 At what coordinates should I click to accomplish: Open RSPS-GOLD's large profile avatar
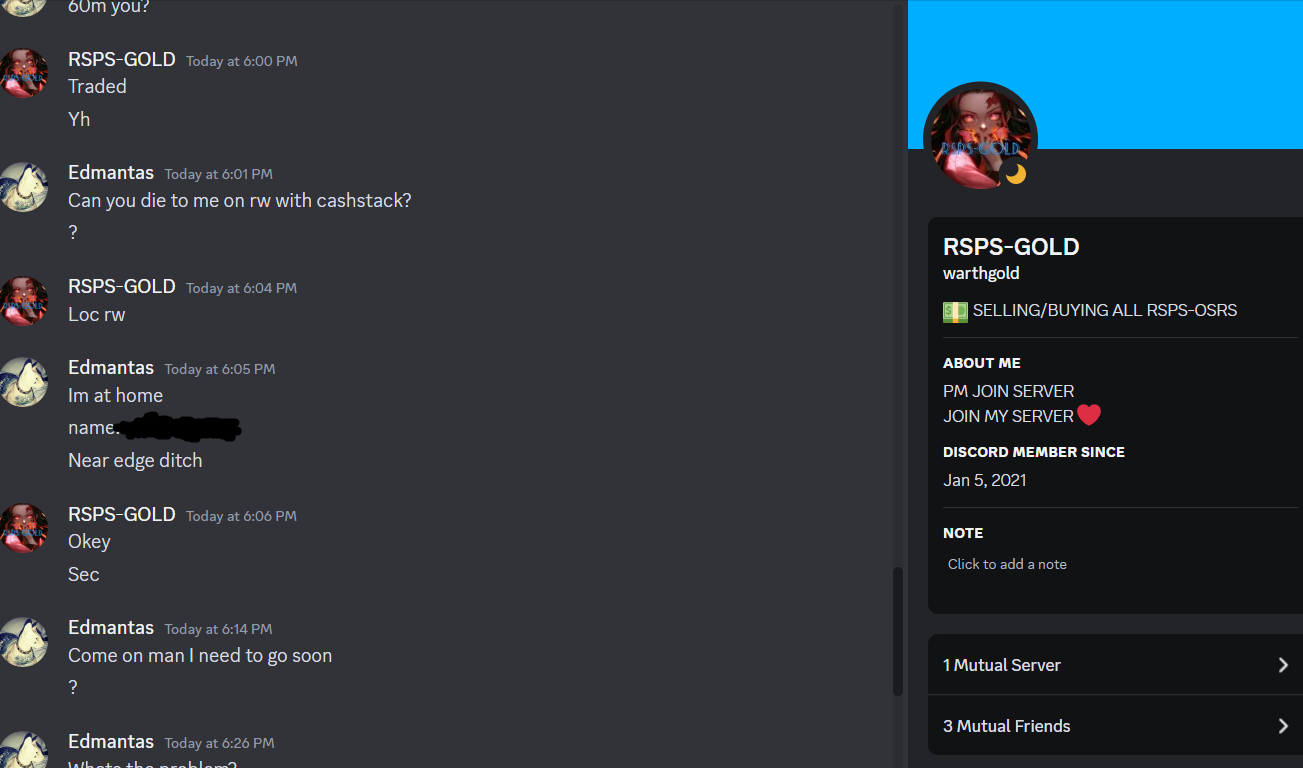[x=980, y=138]
